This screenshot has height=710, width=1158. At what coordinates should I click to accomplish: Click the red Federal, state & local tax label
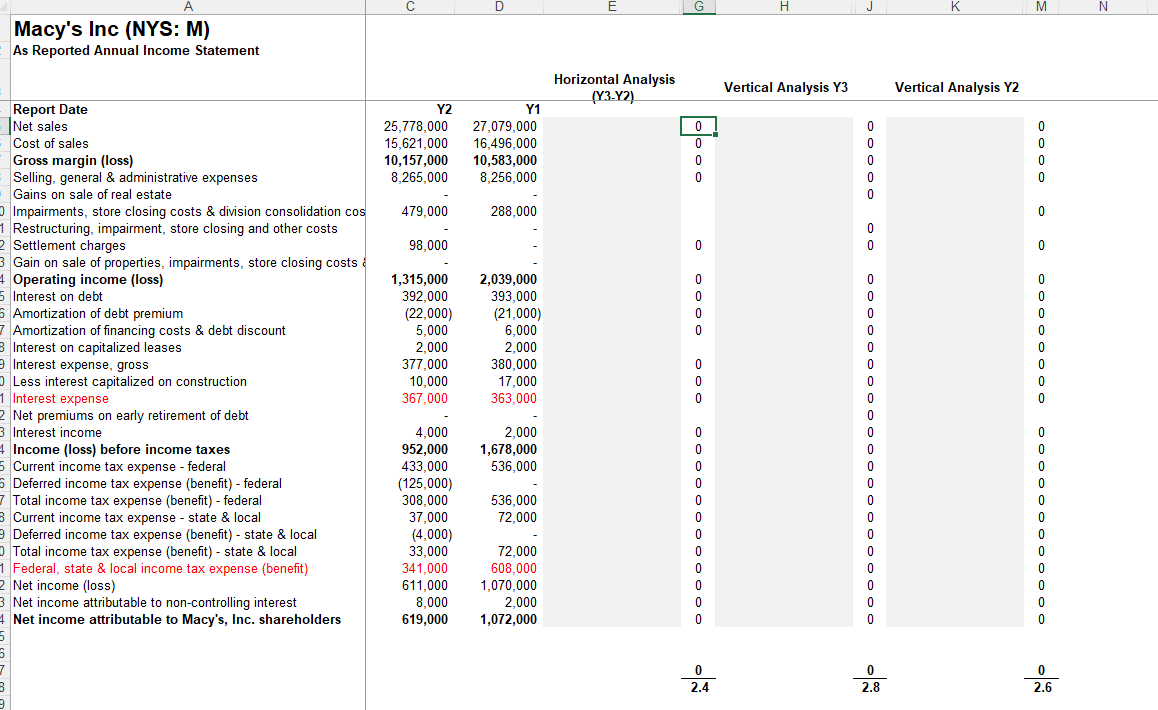pyautogui.click(x=160, y=568)
